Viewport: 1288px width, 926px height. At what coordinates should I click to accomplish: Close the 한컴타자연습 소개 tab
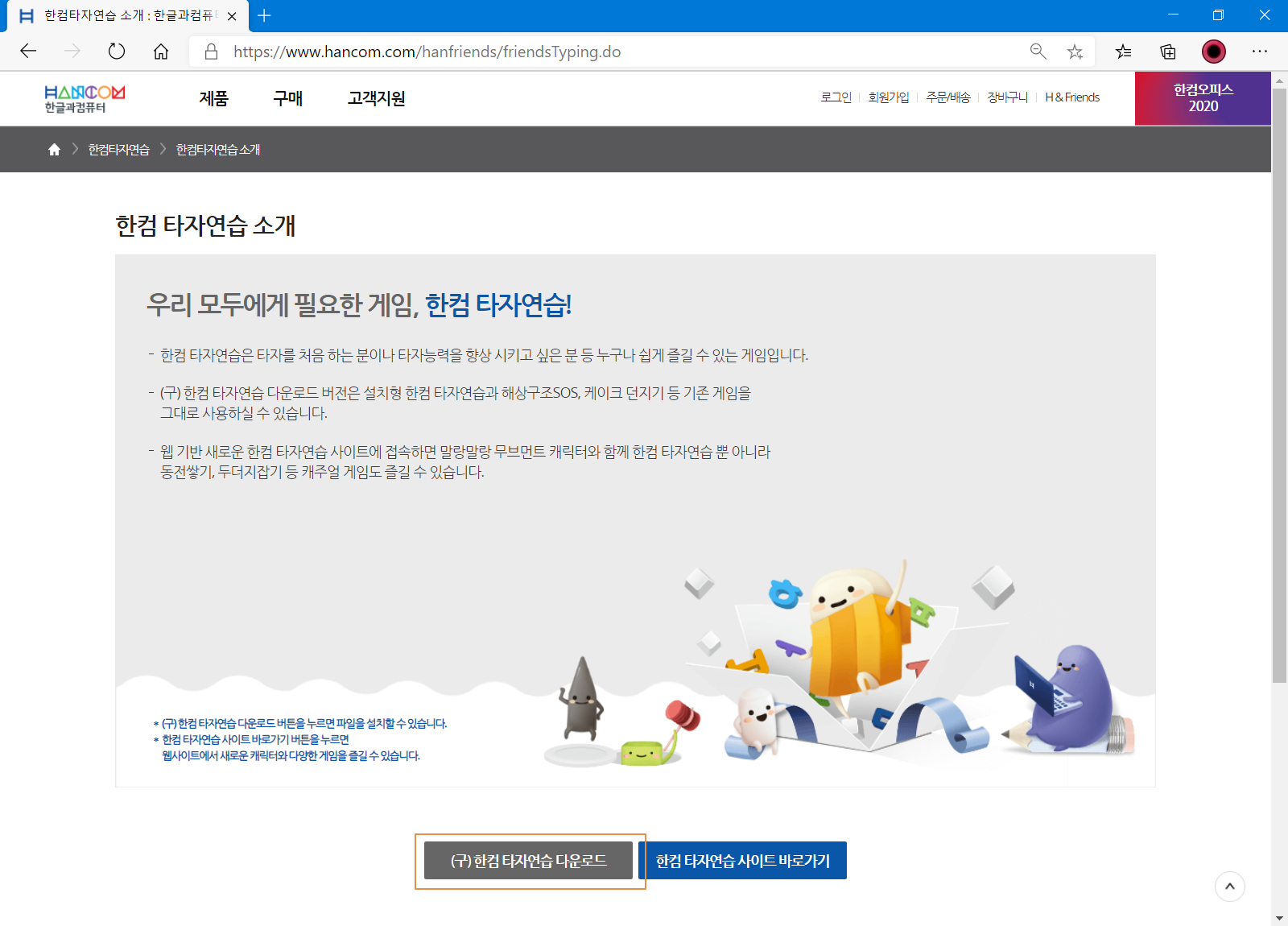click(x=232, y=16)
